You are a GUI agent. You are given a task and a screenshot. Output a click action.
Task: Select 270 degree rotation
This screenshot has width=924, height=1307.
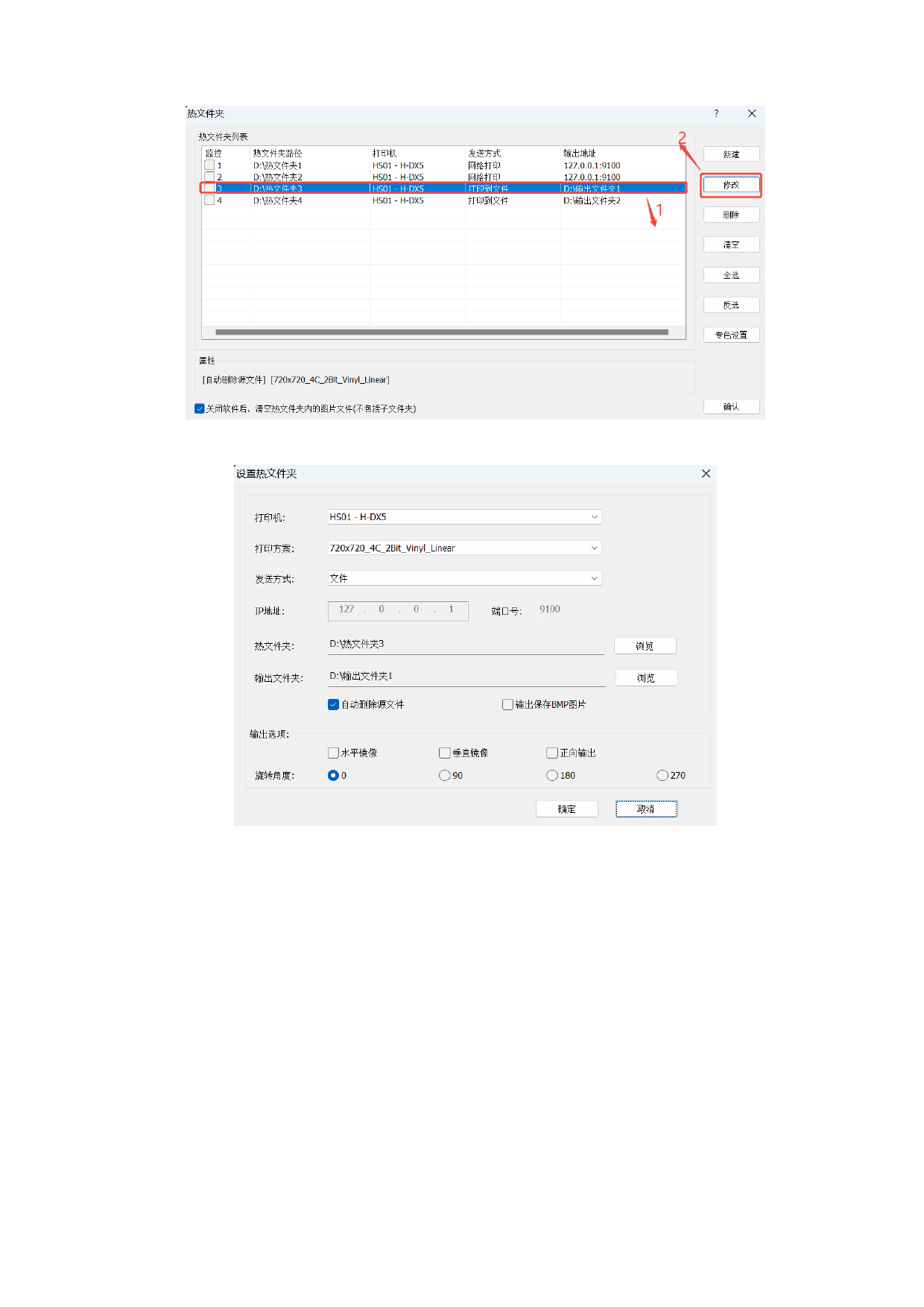pyautogui.click(x=662, y=775)
